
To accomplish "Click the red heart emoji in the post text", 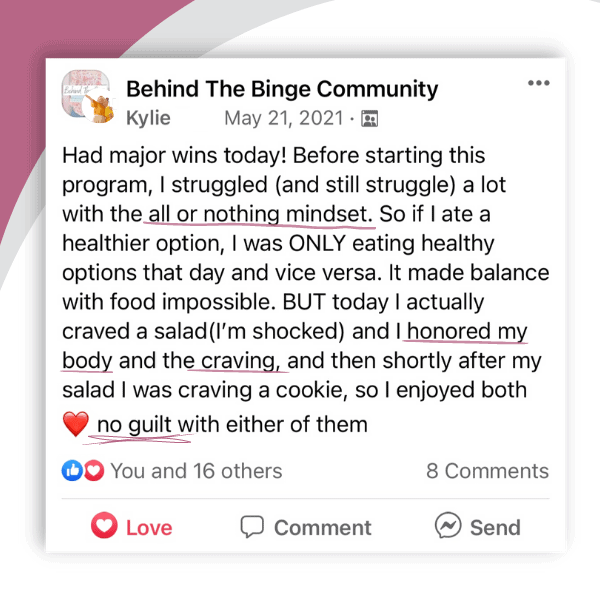I will tap(76, 424).
